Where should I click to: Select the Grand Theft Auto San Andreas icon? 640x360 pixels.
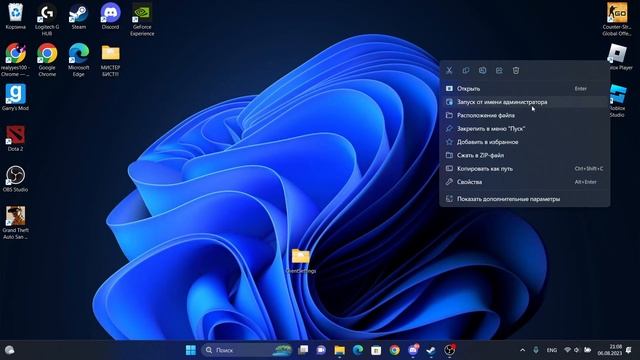tap(16, 222)
